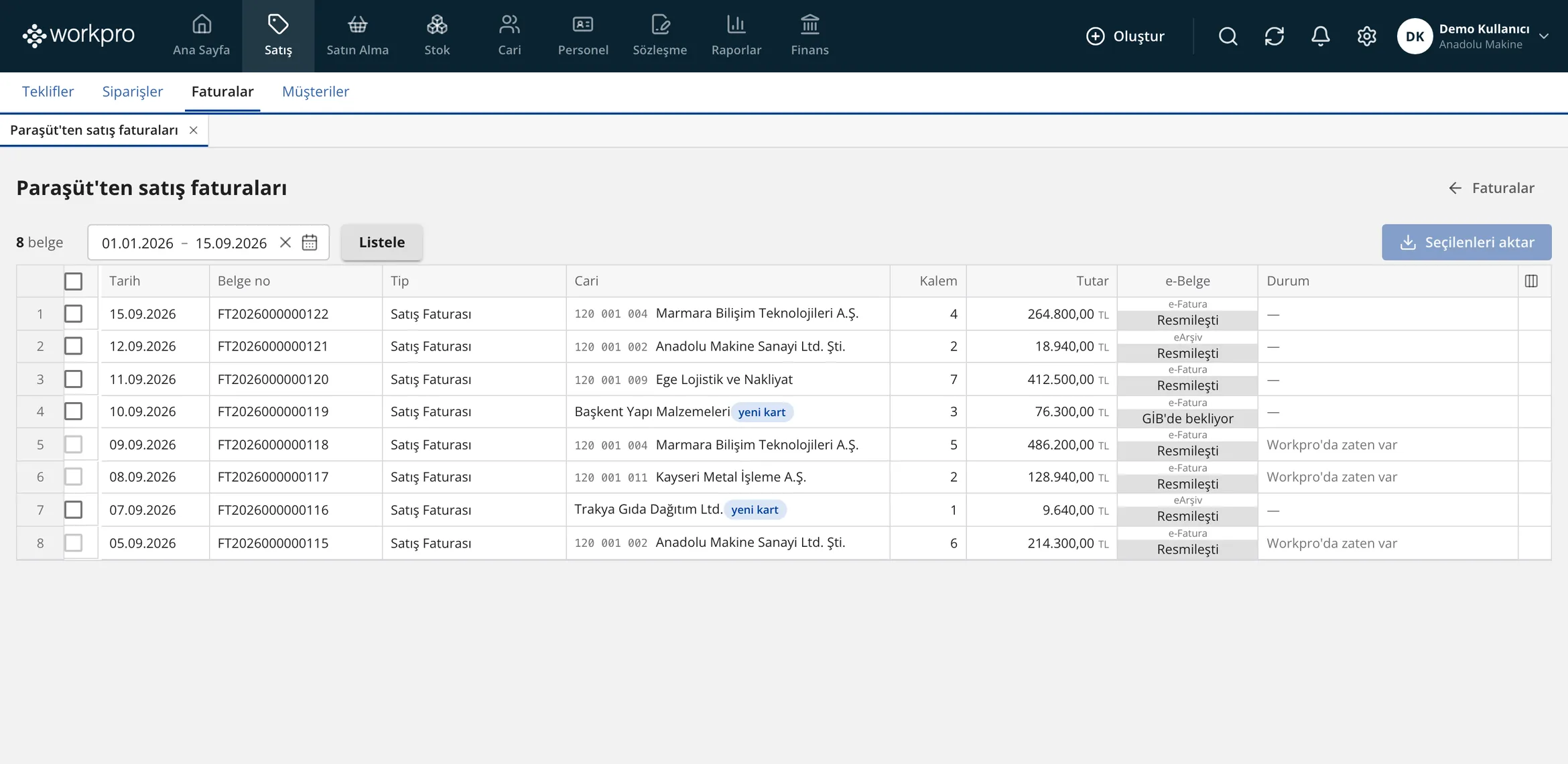The width and height of the screenshot is (1568, 764).
Task: Go to the Stok module
Action: [x=437, y=36]
